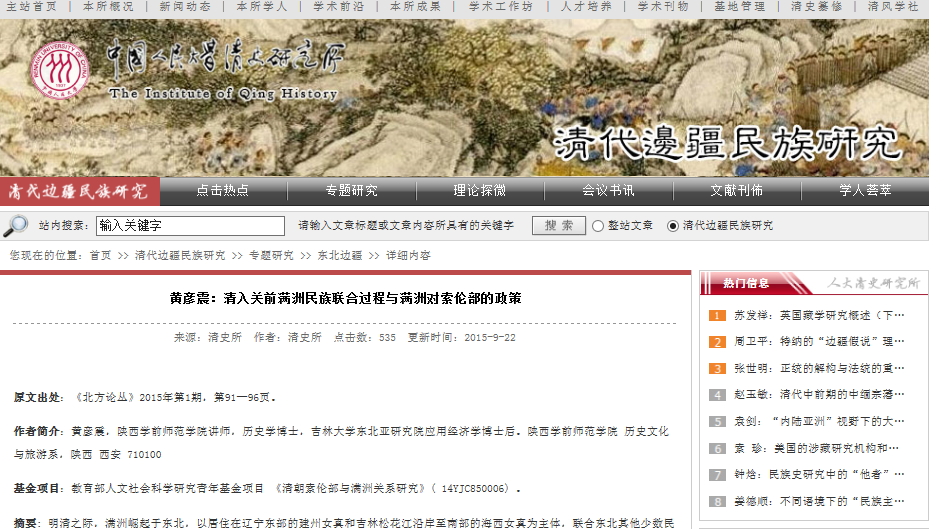Click the gray rank 6 badge

click(x=717, y=448)
